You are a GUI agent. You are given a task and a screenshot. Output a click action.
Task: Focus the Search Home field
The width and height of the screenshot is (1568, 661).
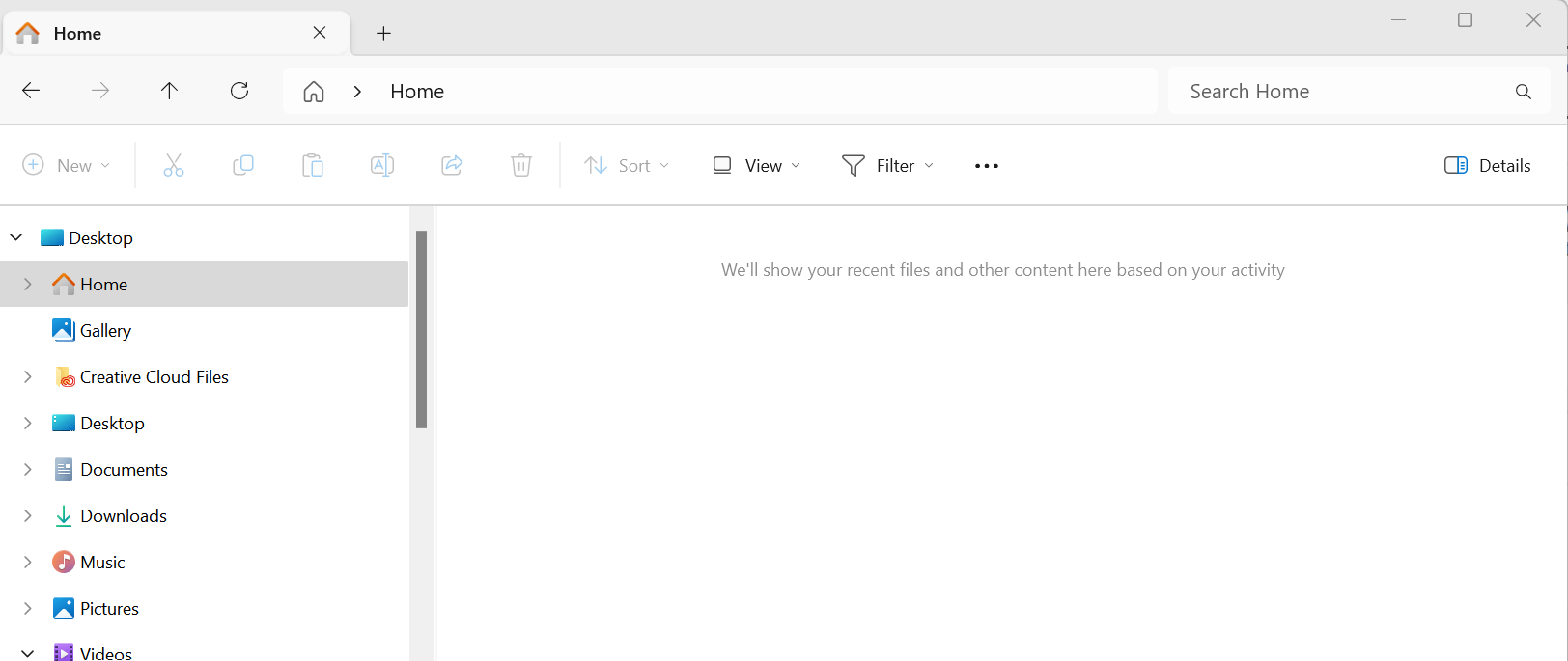1358,91
